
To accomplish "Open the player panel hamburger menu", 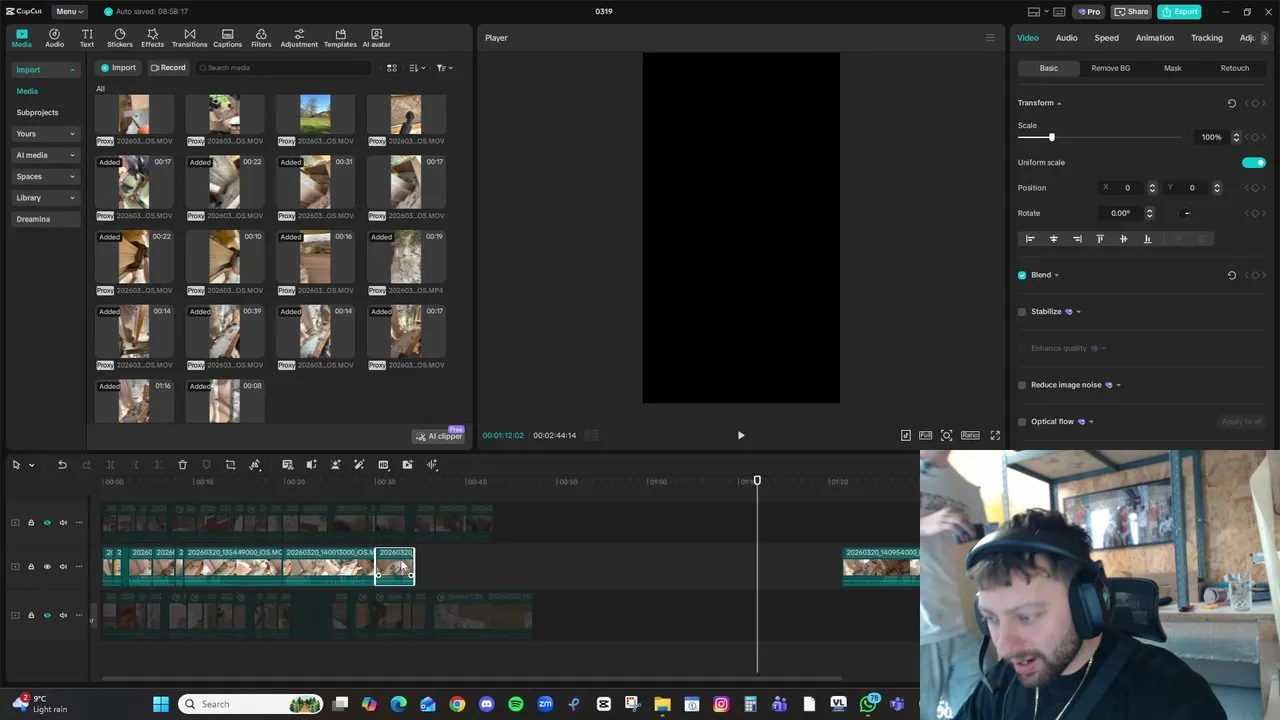I will (990, 38).
